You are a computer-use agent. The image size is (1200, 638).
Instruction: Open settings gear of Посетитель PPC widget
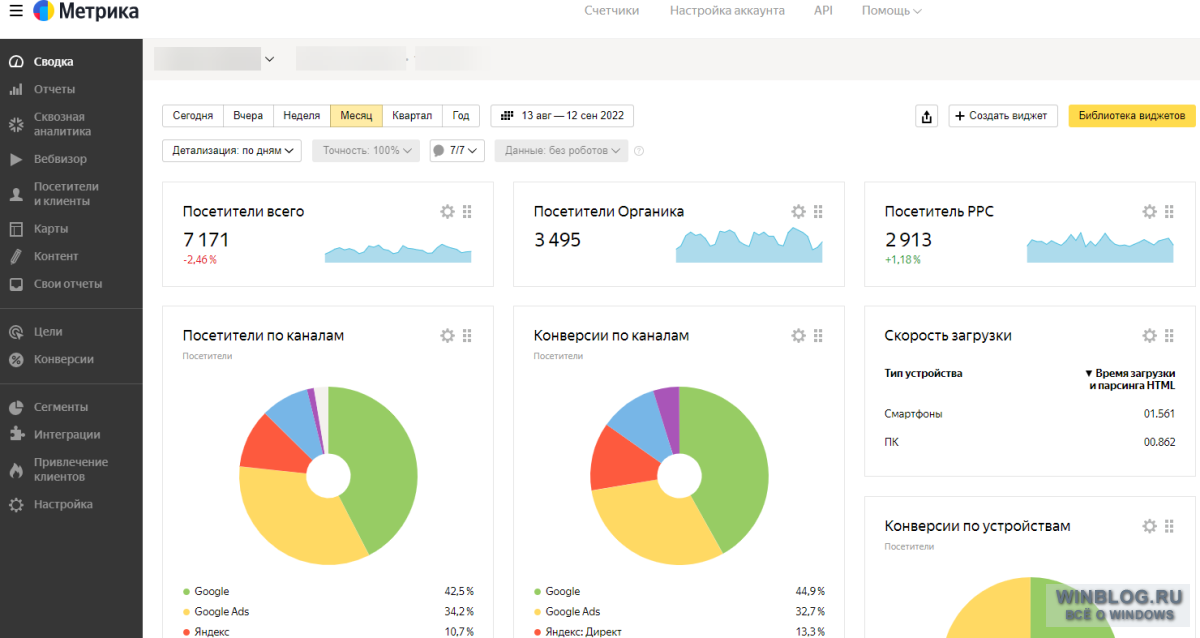(1149, 212)
